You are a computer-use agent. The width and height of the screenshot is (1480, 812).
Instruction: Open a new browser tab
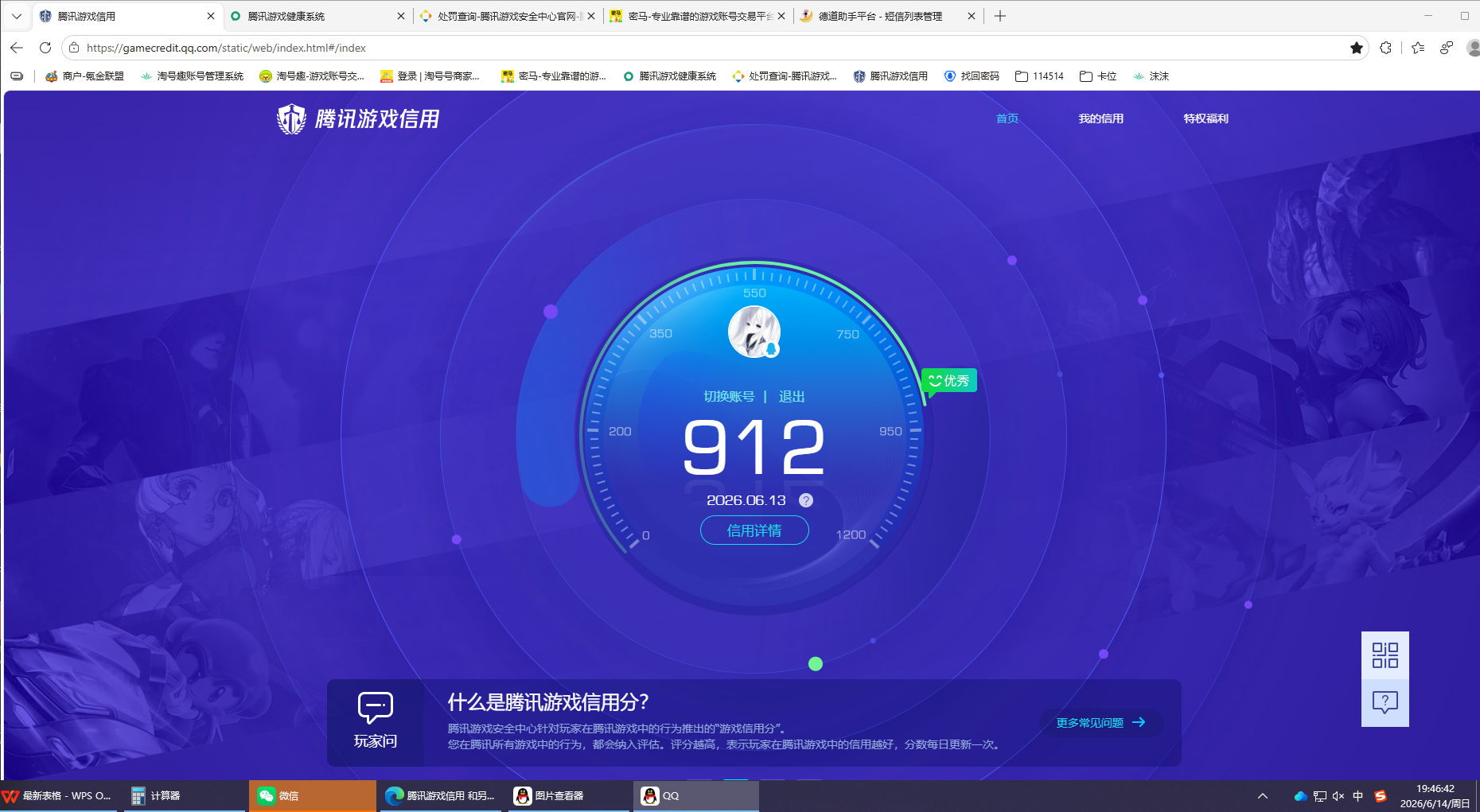tap(1000, 16)
